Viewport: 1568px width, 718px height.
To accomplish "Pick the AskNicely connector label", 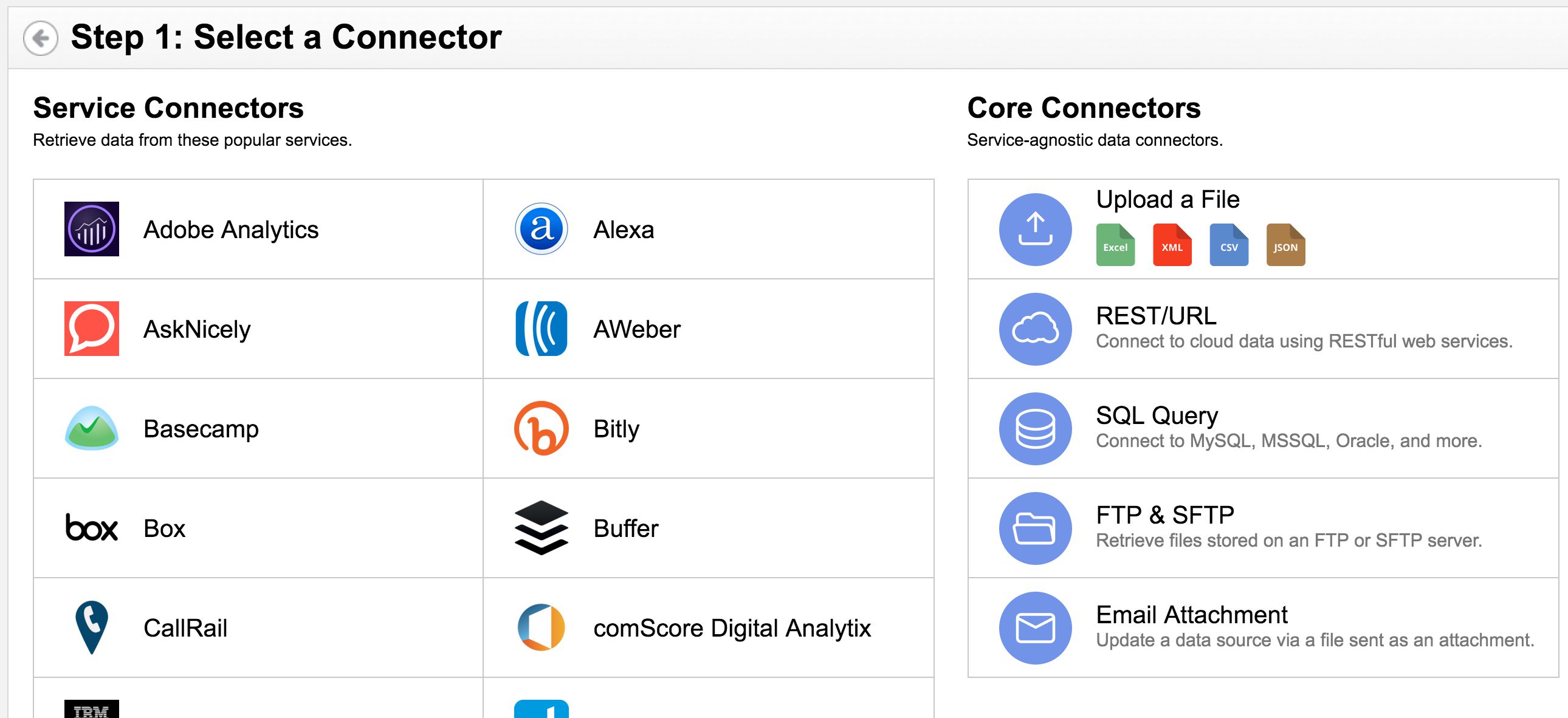I will (x=197, y=330).
